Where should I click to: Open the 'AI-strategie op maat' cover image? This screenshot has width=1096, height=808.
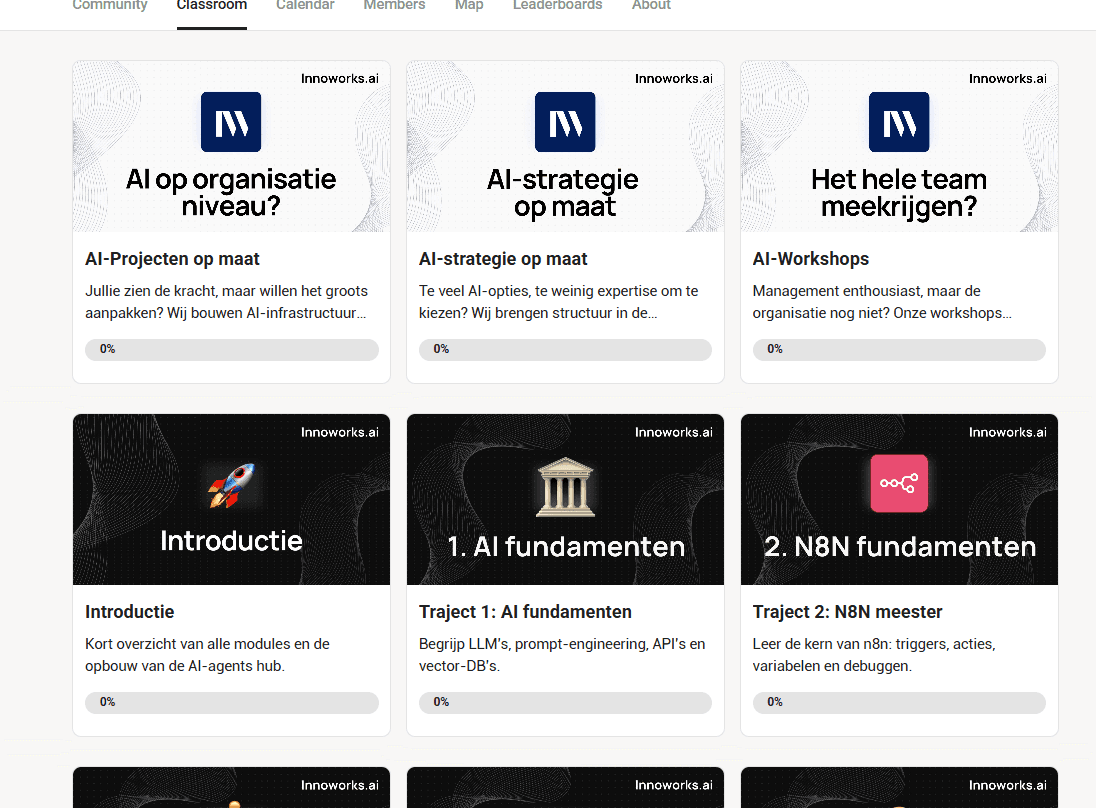click(565, 146)
